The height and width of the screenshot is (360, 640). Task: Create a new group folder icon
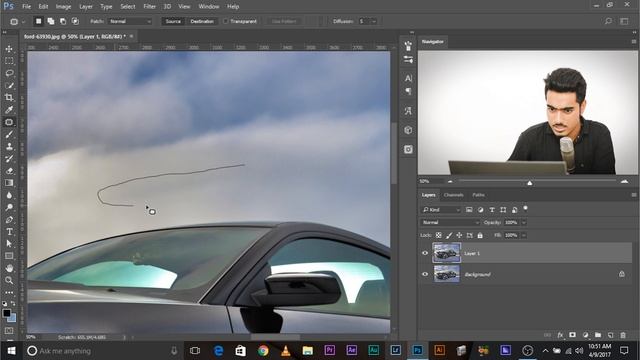click(x=598, y=335)
